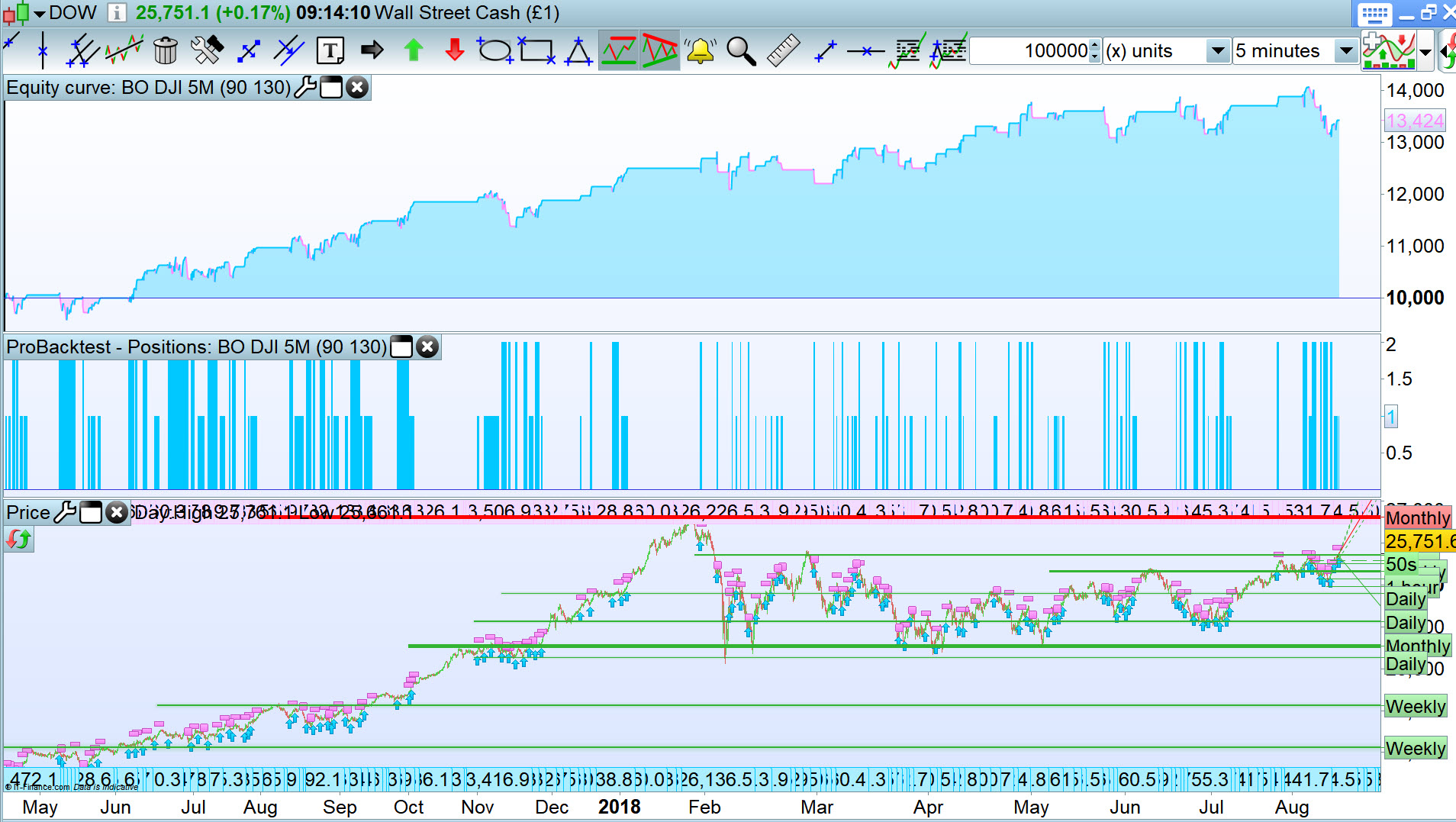Toggle the automatic trendlines triangle button

(659, 50)
